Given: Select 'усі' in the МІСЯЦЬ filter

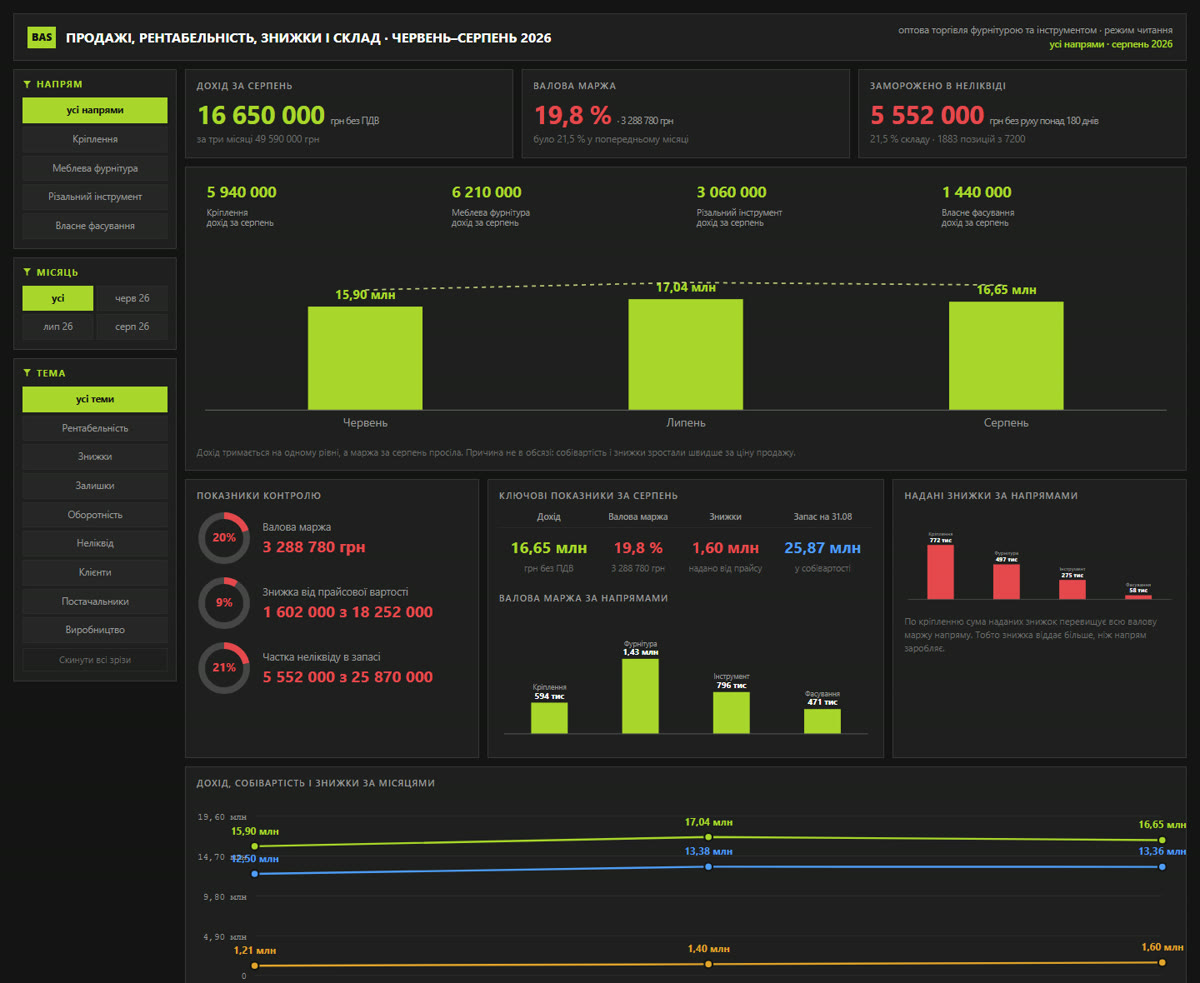Looking at the screenshot, I should [x=58, y=298].
